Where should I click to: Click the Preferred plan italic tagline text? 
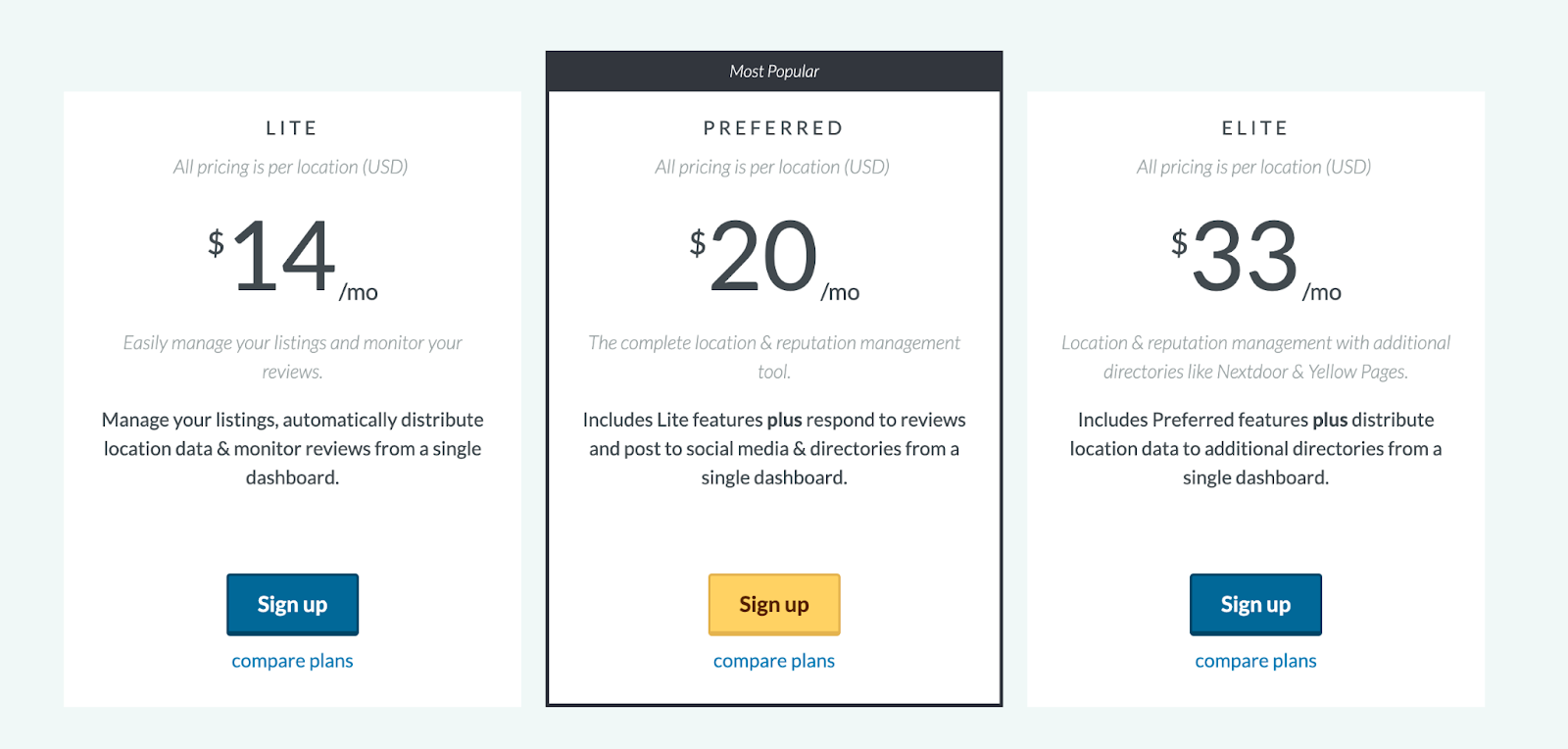click(774, 357)
